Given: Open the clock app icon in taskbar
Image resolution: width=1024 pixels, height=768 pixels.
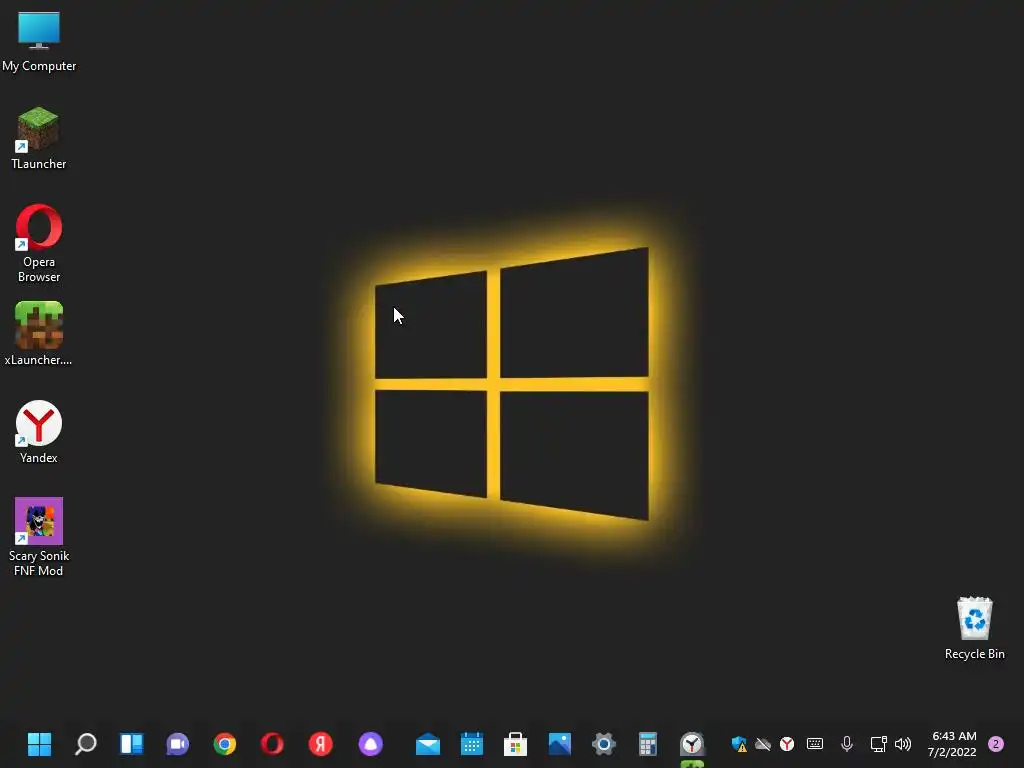Looking at the screenshot, I should pyautogui.click(x=692, y=744).
